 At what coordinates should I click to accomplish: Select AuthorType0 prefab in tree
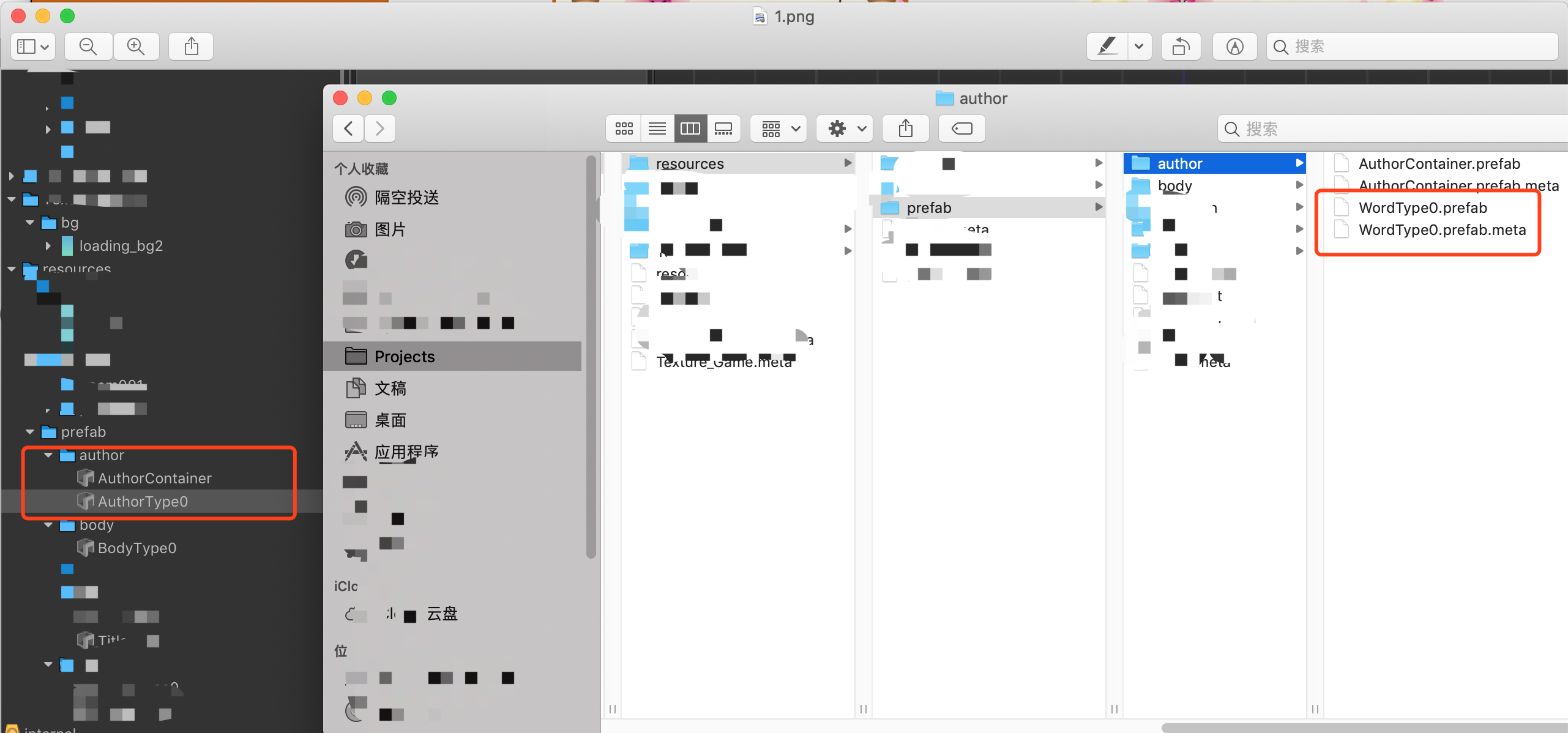143,502
